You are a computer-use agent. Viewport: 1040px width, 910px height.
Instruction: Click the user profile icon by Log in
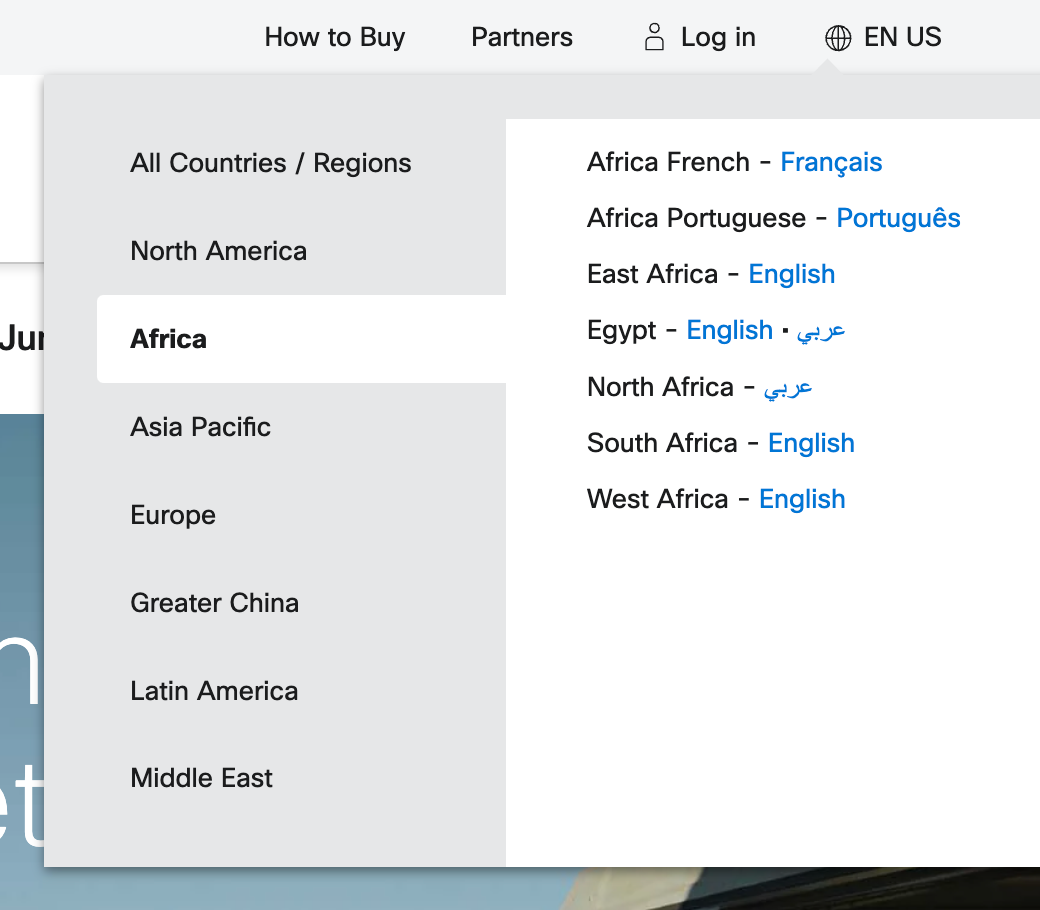[654, 37]
